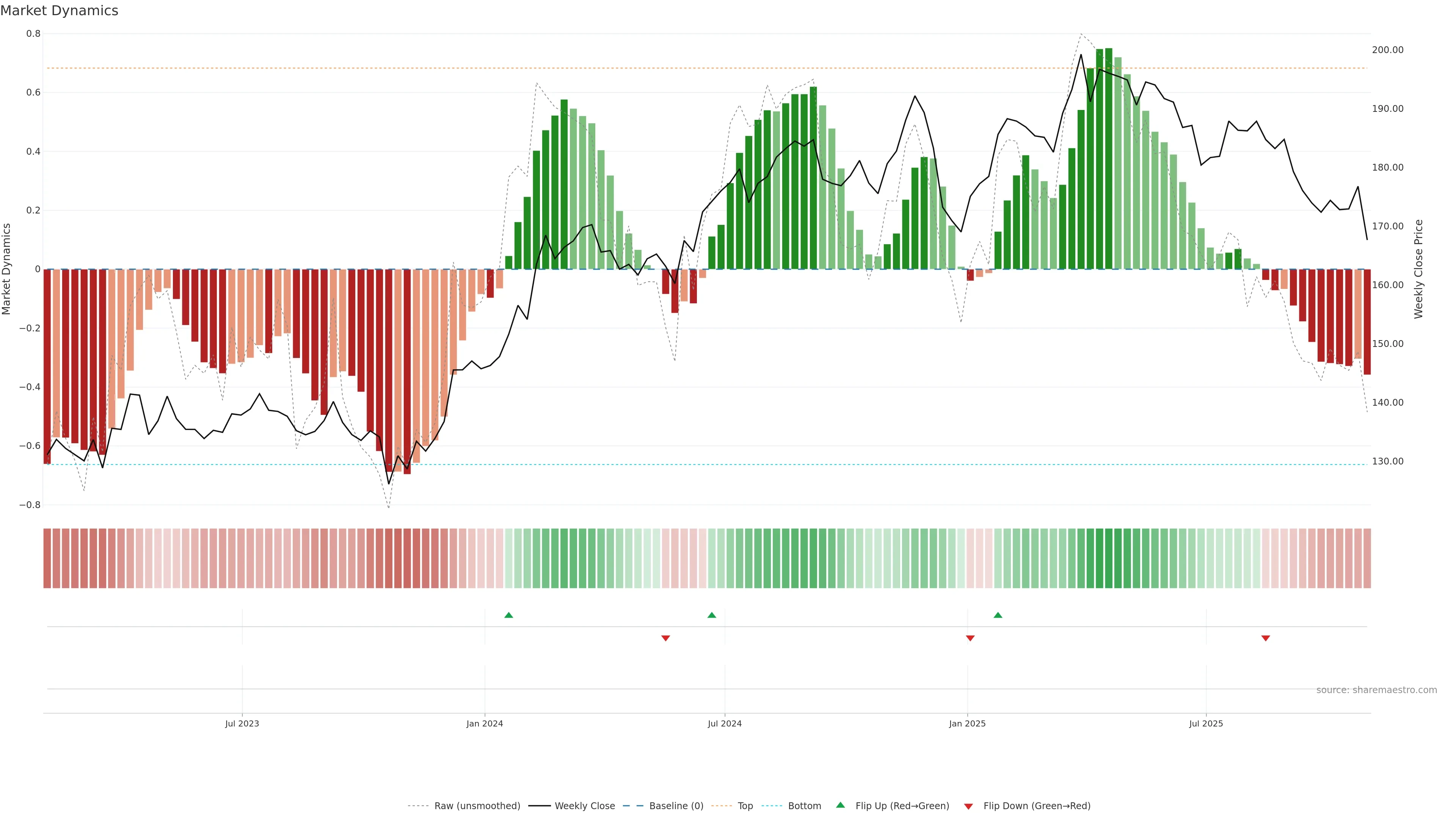Click the red Flip Down marker before Jul 2024

(x=665, y=638)
